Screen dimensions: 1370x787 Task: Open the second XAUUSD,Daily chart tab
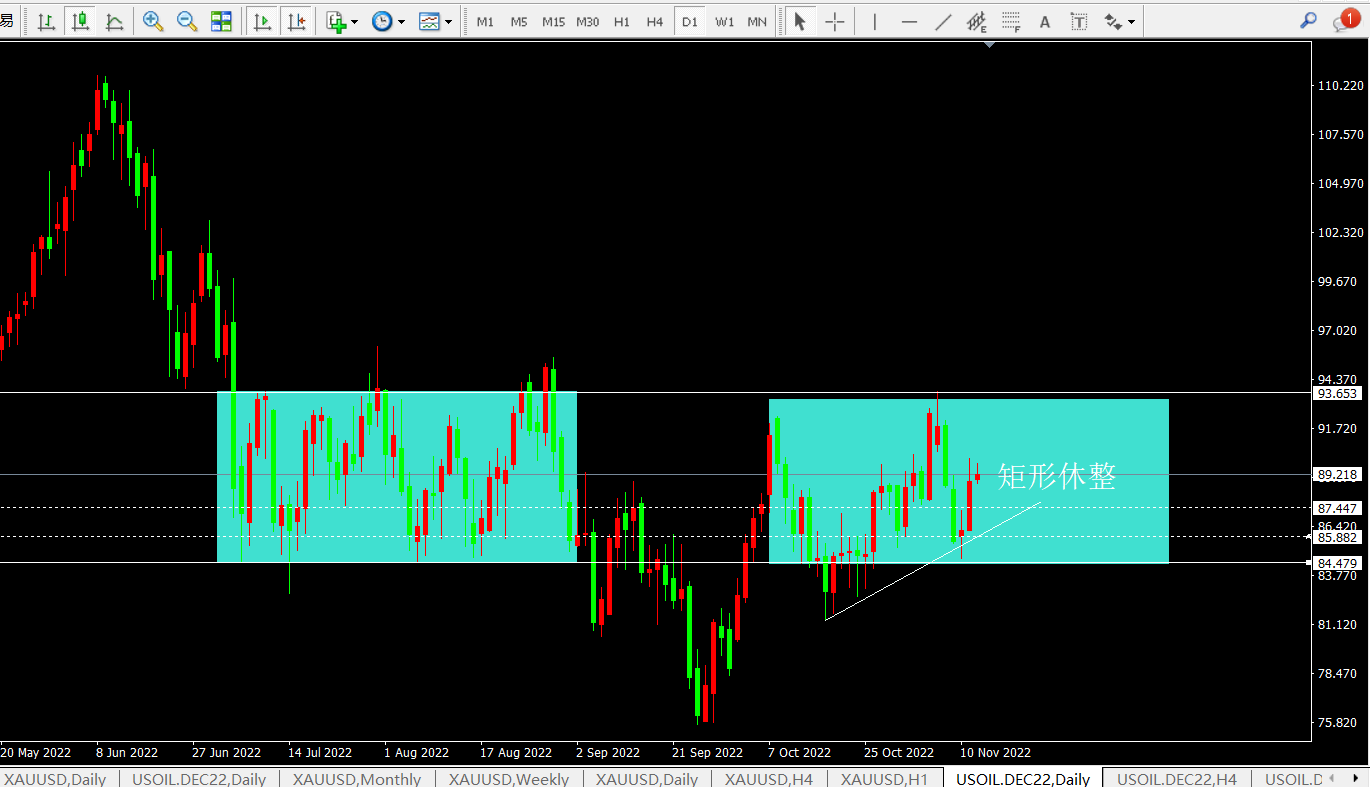coord(647,779)
